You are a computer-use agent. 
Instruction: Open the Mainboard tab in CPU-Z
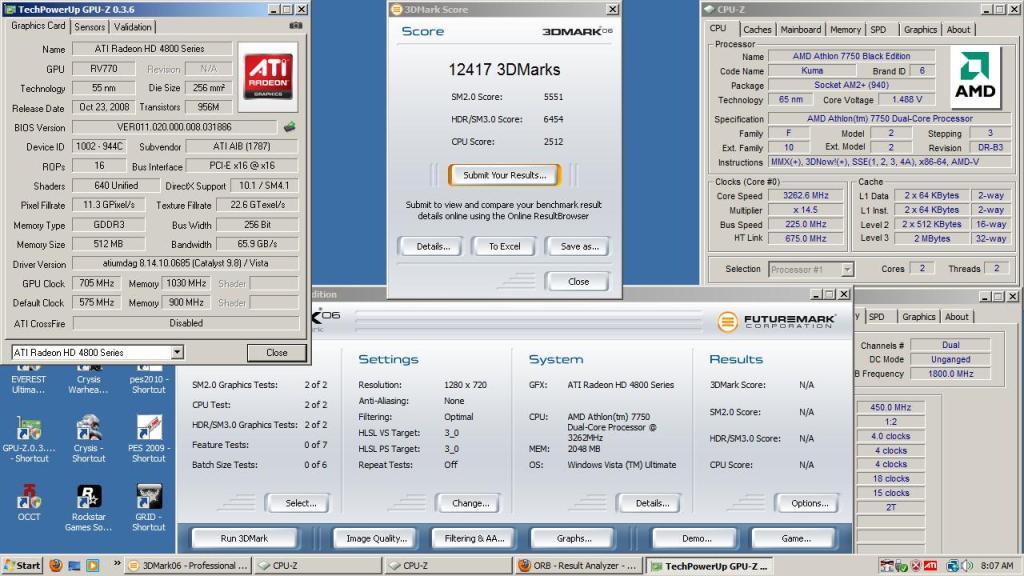click(x=801, y=29)
